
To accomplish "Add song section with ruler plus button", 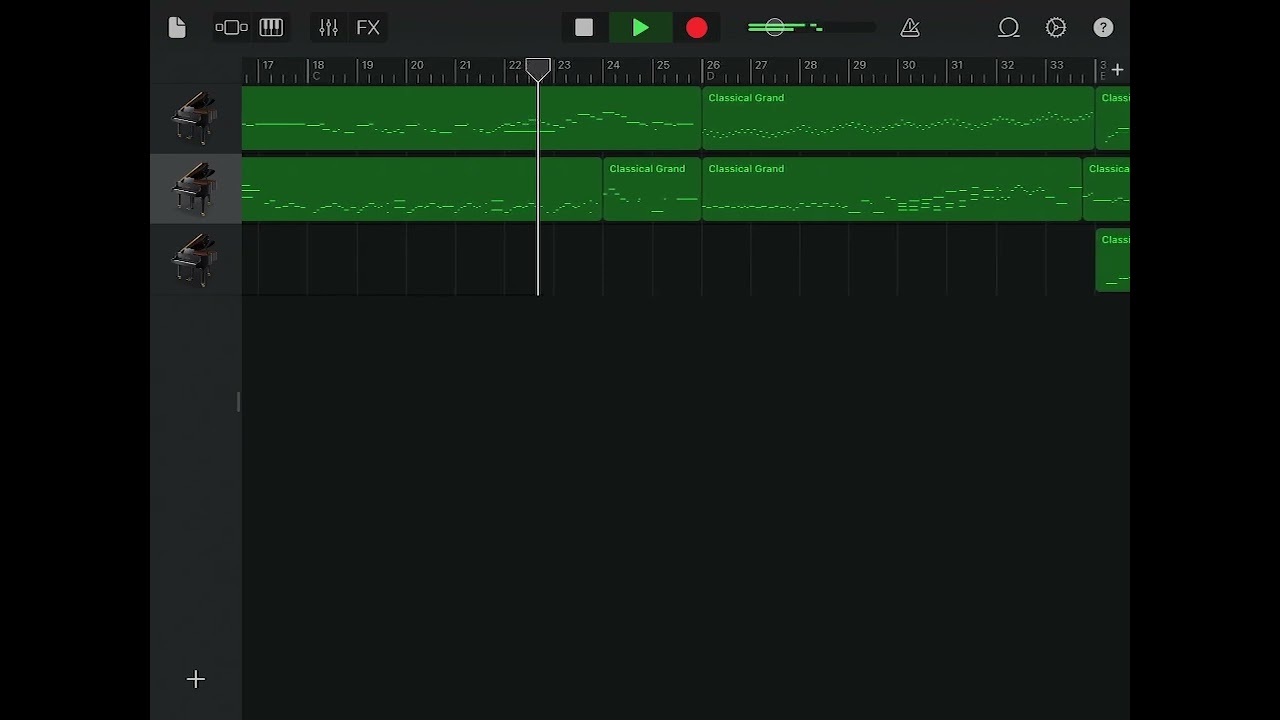I will pos(1117,70).
